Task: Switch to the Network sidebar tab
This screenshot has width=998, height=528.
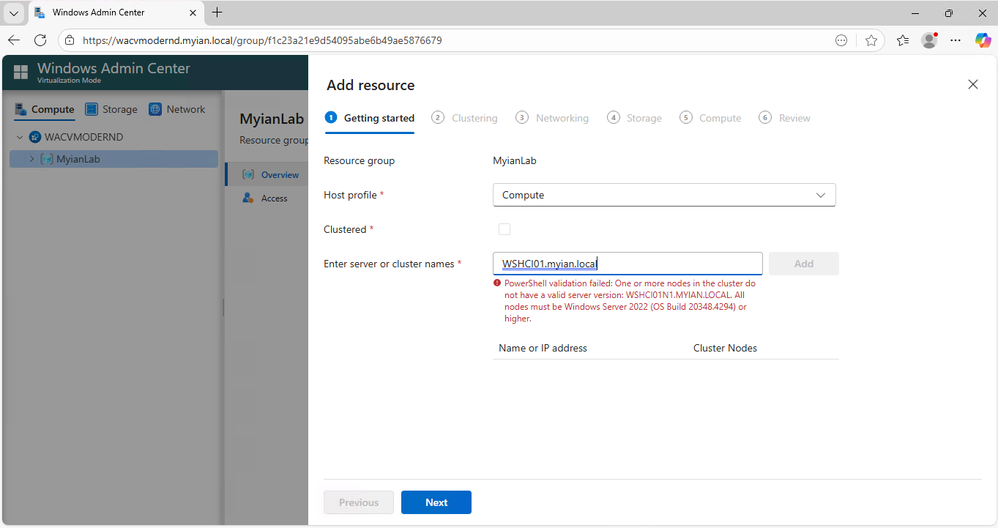Action: (177, 109)
